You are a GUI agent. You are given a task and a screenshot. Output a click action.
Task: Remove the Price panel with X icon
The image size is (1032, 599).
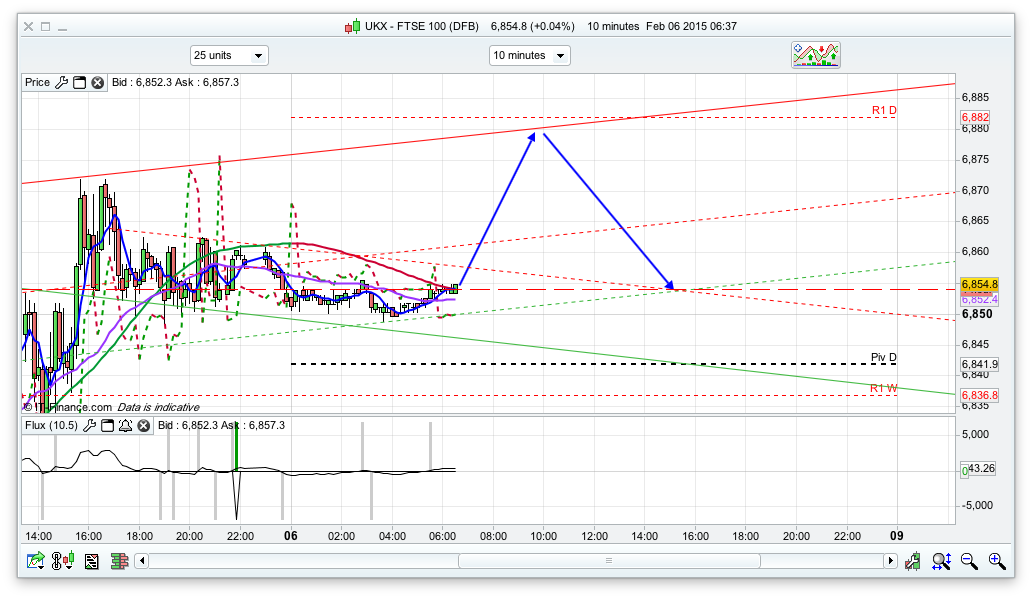click(x=98, y=83)
